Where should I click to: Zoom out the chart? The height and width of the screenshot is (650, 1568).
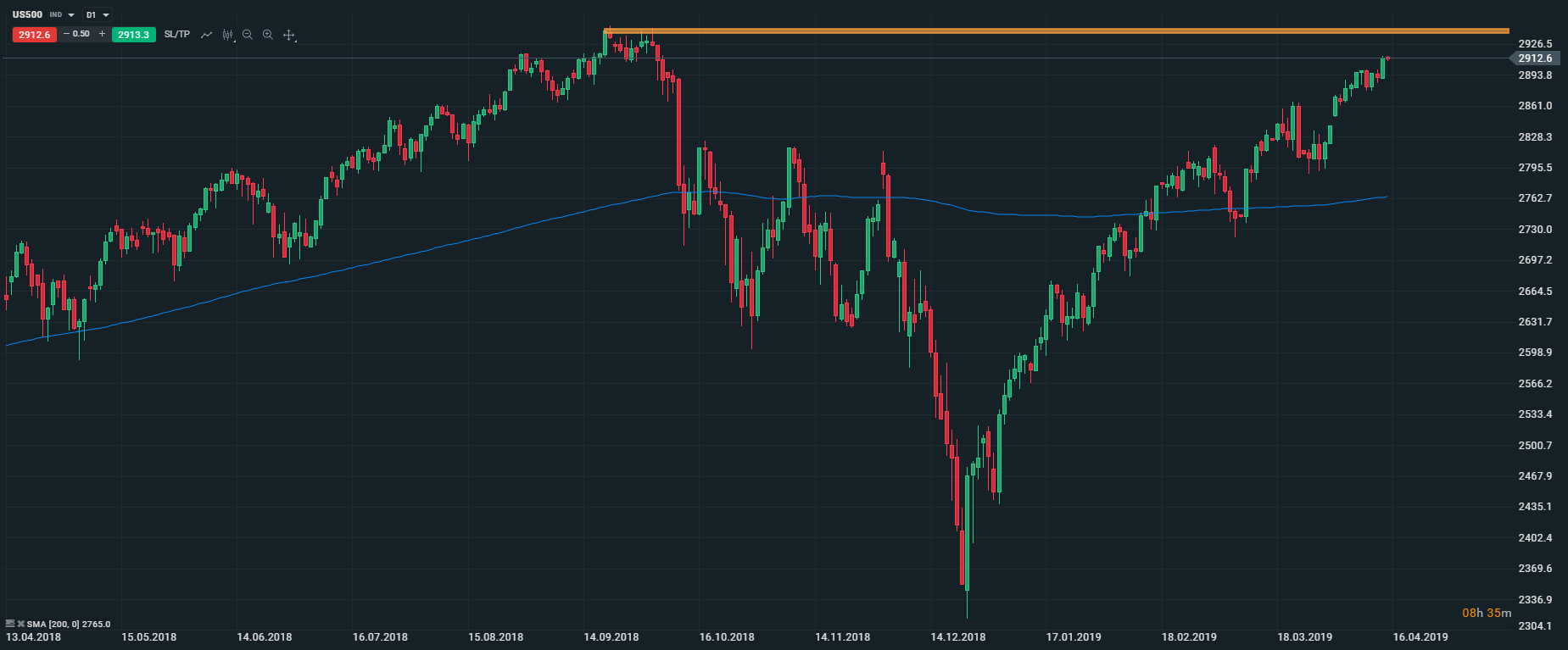click(248, 35)
